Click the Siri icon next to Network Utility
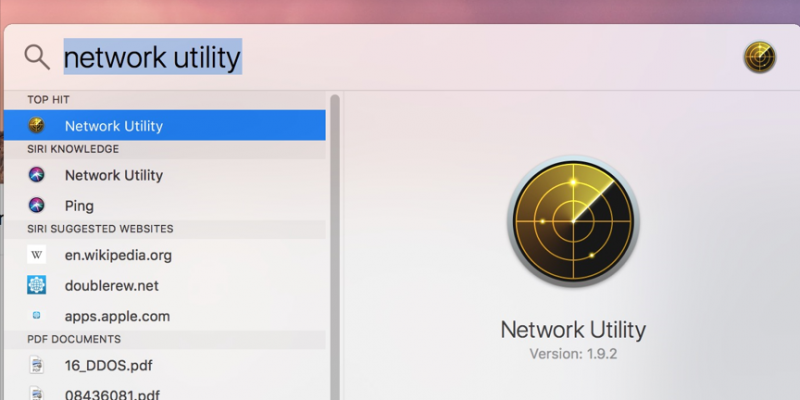This screenshot has width=800, height=400. point(36,175)
